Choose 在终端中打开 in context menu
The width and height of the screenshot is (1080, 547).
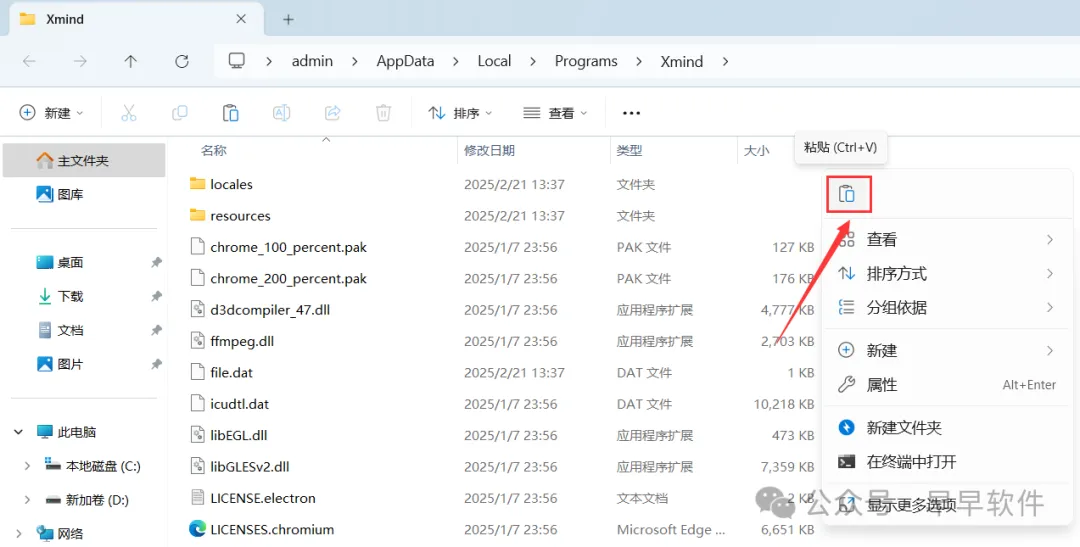click(x=947, y=462)
